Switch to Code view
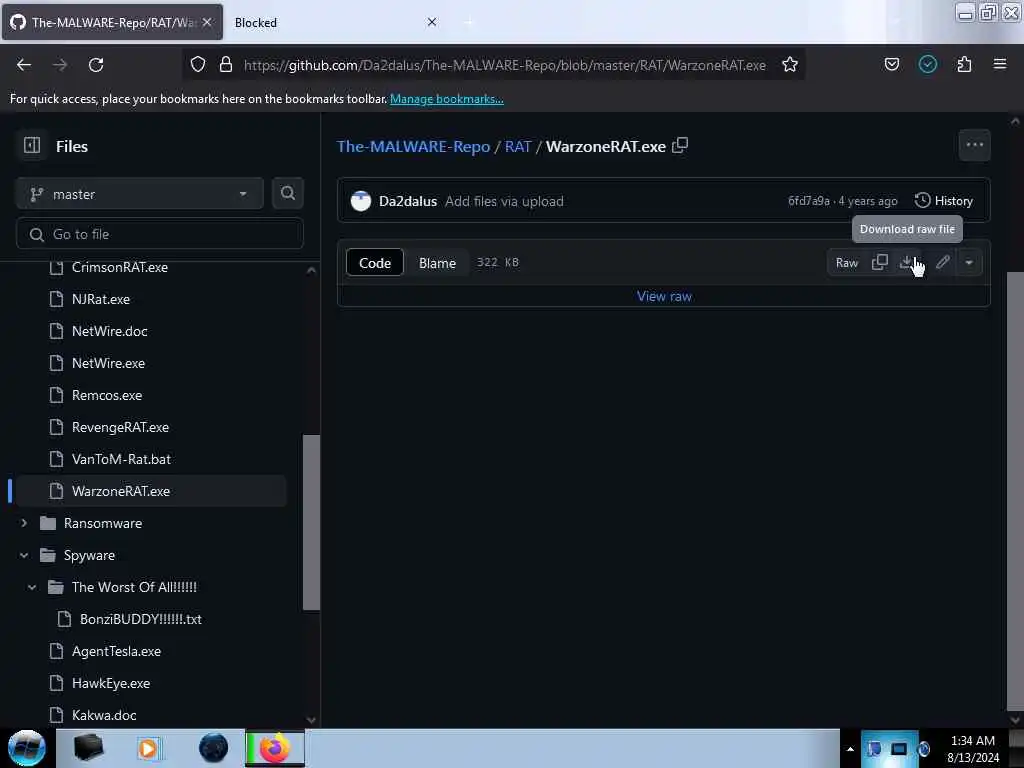The height and width of the screenshot is (768, 1024). (x=375, y=263)
